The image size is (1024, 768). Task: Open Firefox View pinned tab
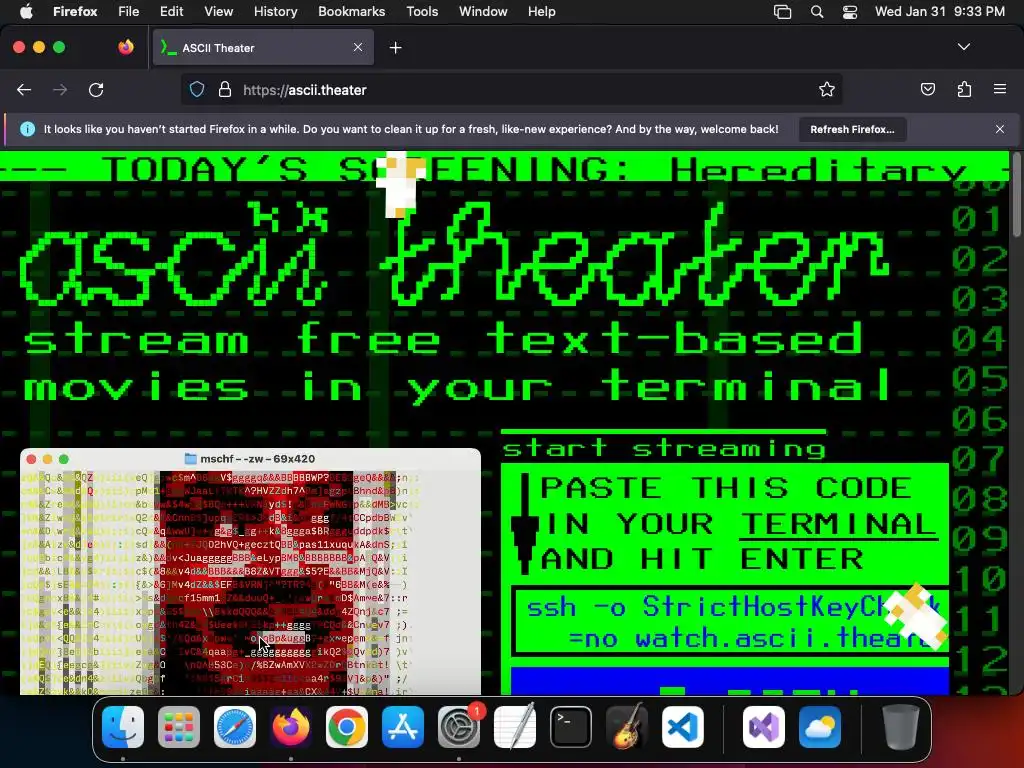pyautogui.click(x=126, y=47)
